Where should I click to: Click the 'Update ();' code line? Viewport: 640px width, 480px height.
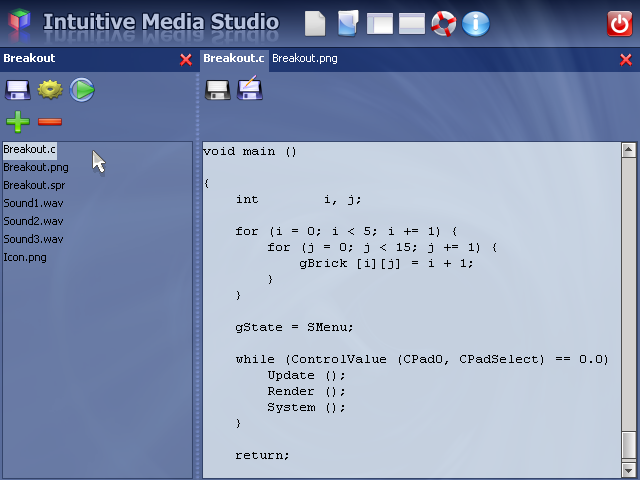(x=306, y=376)
